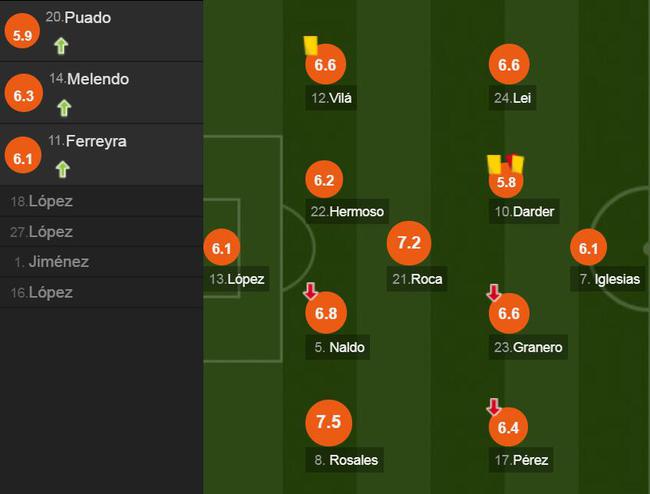The width and height of the screenshot is (650, 494).
Task: Open Rosales' 7.5 rating bubble
Action: (x=329, y=422)
